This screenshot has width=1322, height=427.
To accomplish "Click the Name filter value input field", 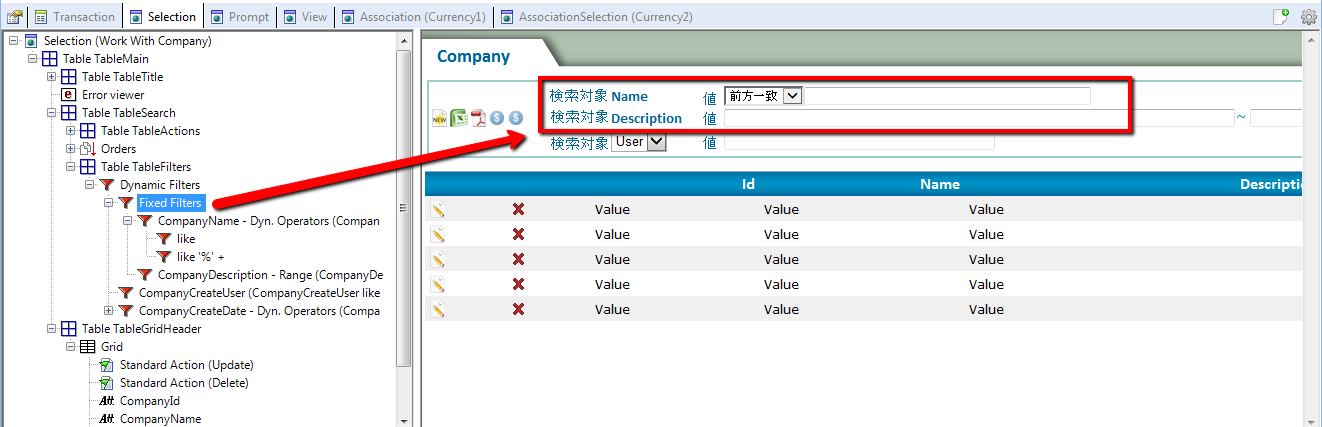I will click(x=947, y=96).
